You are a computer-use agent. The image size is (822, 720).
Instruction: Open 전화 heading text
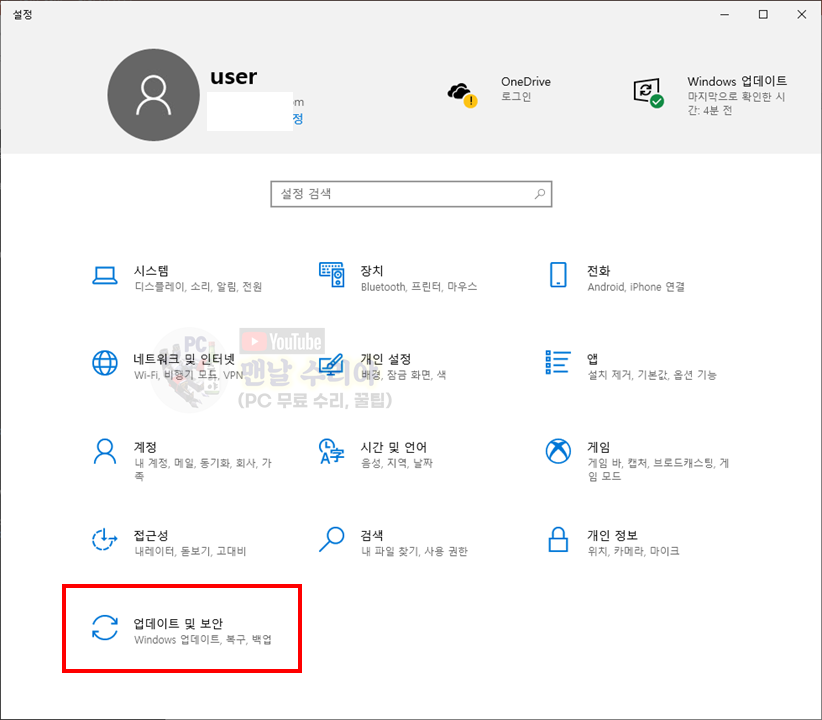coord(598,271)
